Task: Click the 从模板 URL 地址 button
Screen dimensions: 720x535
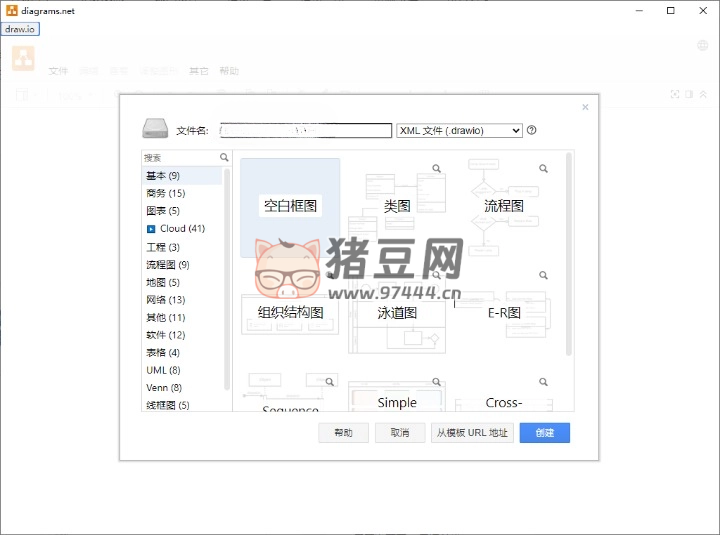Action: click(472, 433)
